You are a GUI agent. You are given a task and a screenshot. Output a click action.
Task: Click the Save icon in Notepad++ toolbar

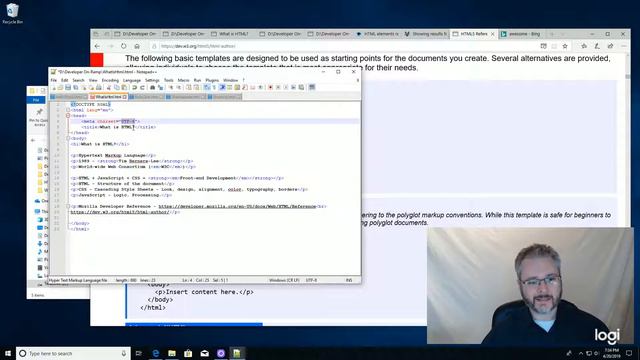[x=68, y=87]
